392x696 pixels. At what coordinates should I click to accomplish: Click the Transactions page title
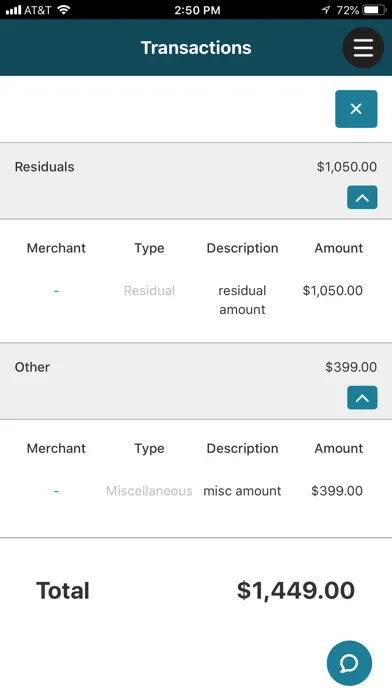coord(196,47)
